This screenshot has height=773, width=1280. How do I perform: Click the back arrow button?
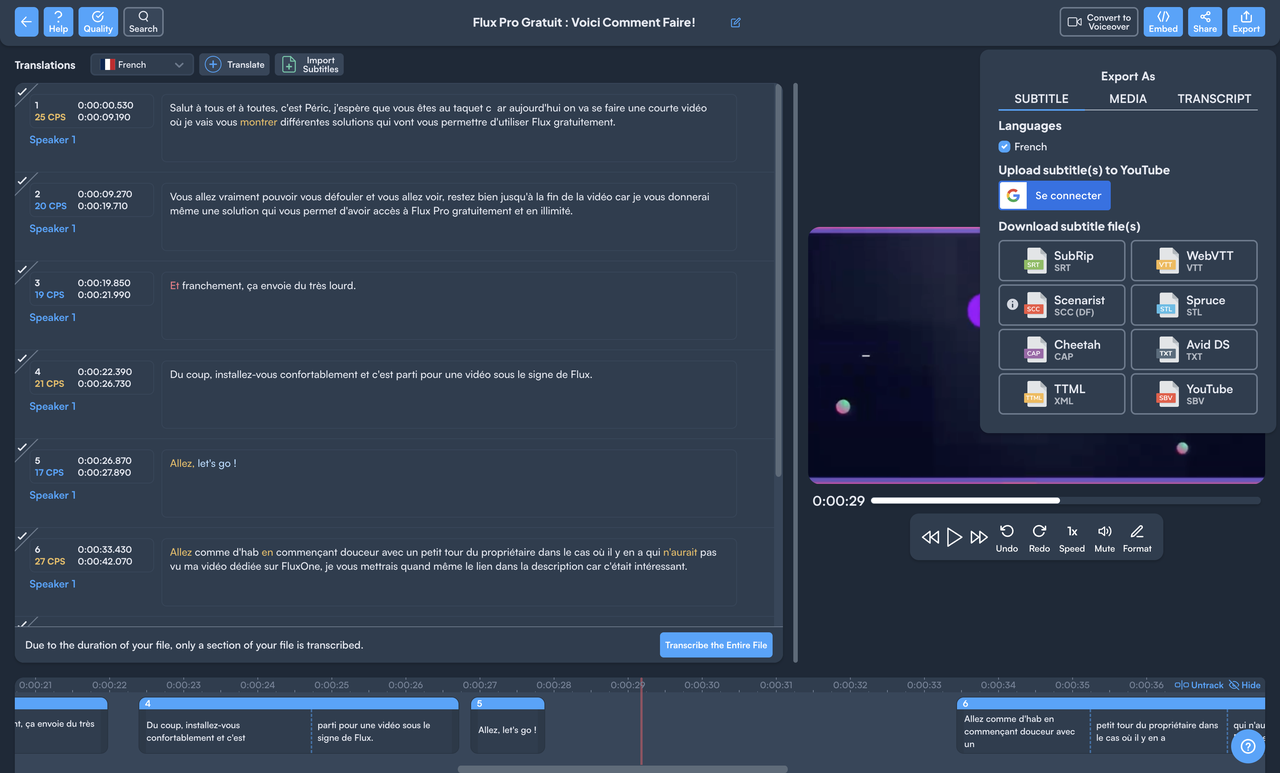click(x=26, y=22)
